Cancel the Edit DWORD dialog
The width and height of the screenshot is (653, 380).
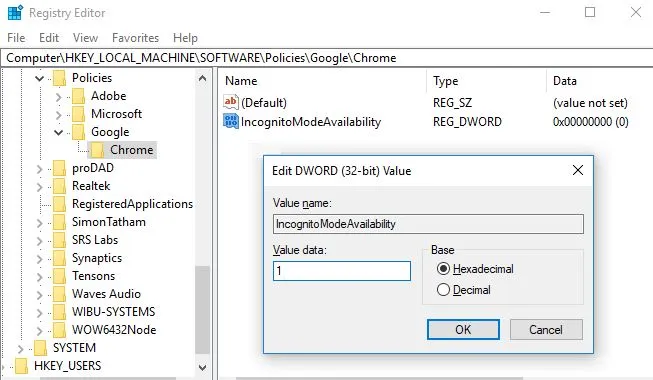[546, 330]
